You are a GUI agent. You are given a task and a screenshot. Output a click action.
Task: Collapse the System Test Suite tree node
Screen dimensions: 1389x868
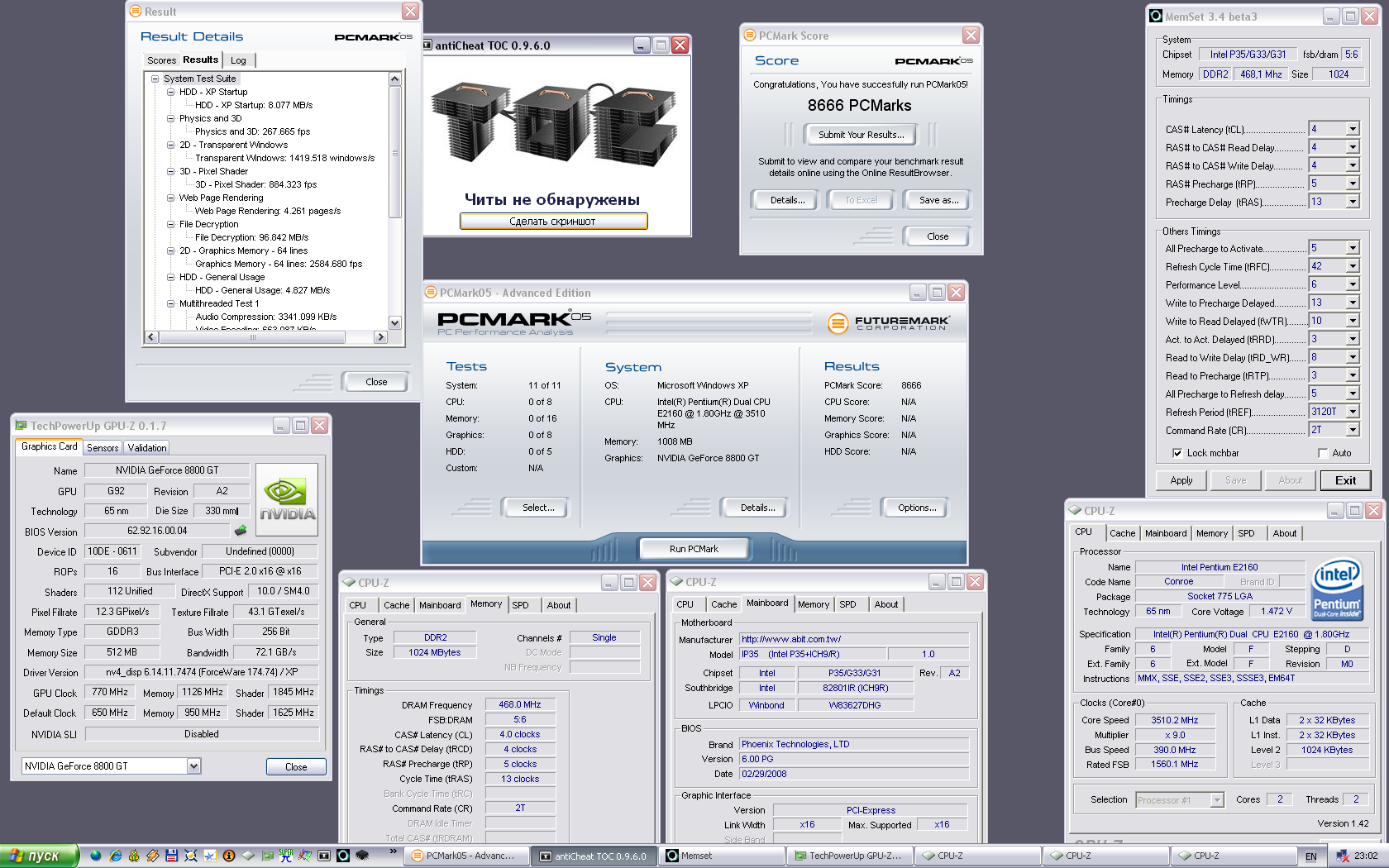[x=155, y=79]
